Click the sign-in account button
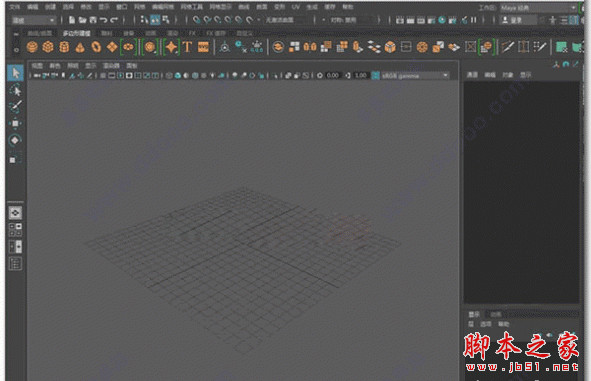This screenshot has height=381, width=591. click(518, 20)
